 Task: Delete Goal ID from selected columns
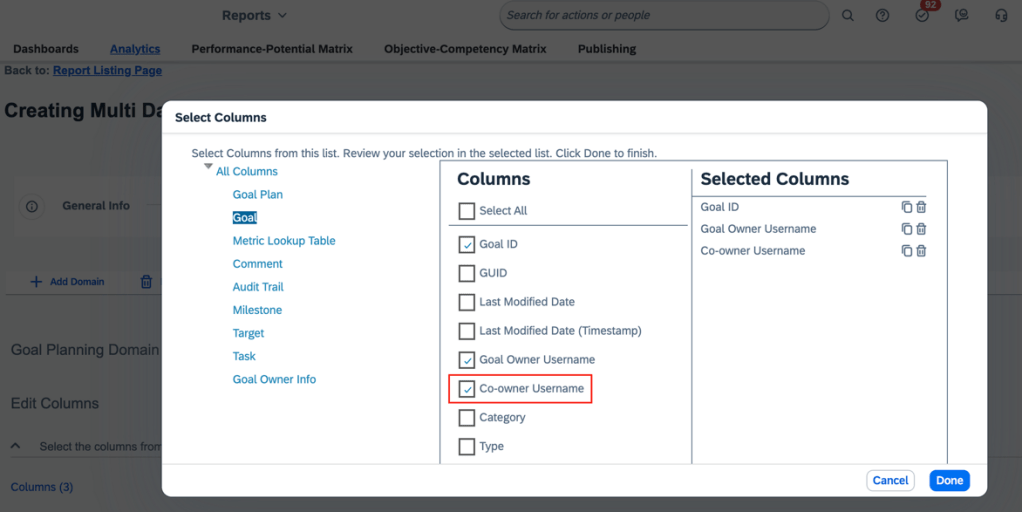pos(921,207)
